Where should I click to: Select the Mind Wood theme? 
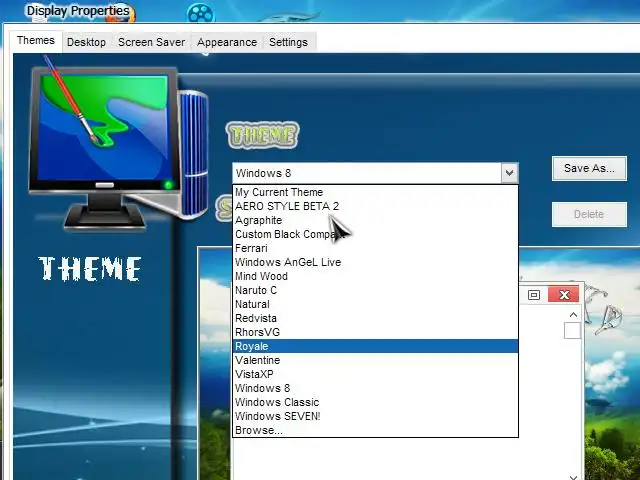tap(375, 276)
